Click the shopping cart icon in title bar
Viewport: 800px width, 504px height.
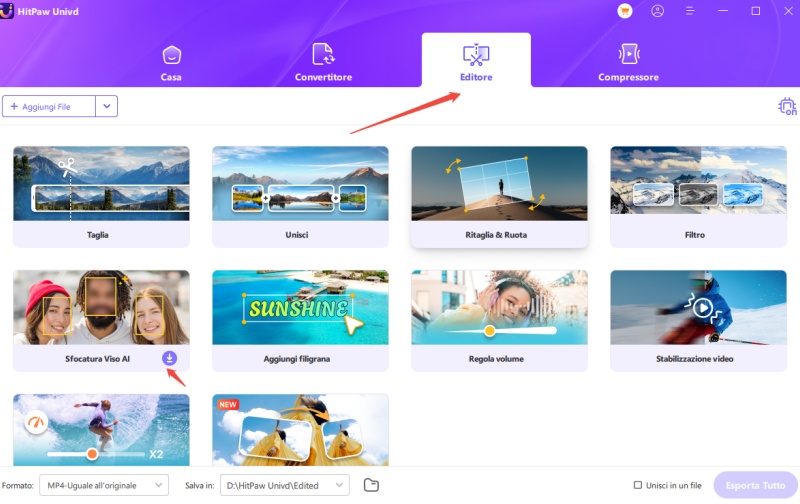click(626, 11)
